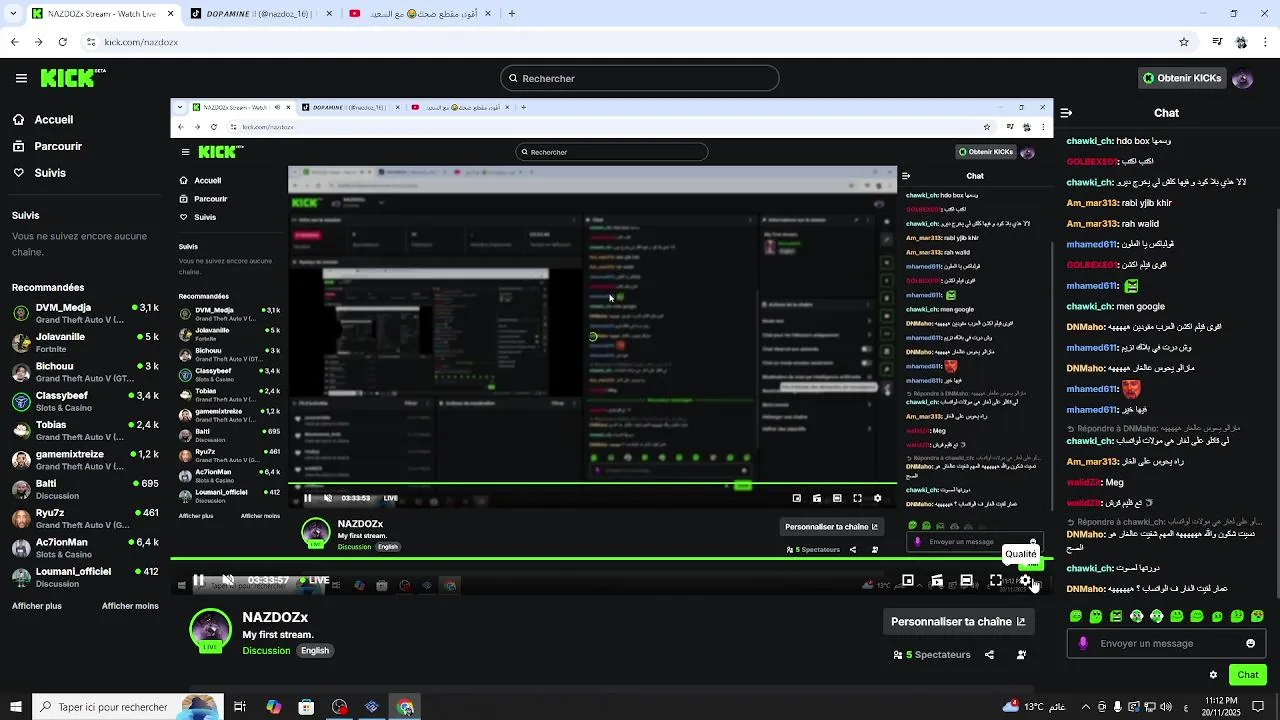Viewport: 1280px width, 720px height.
Task: Reload the page in the browser
Action: tap(63, 42)
